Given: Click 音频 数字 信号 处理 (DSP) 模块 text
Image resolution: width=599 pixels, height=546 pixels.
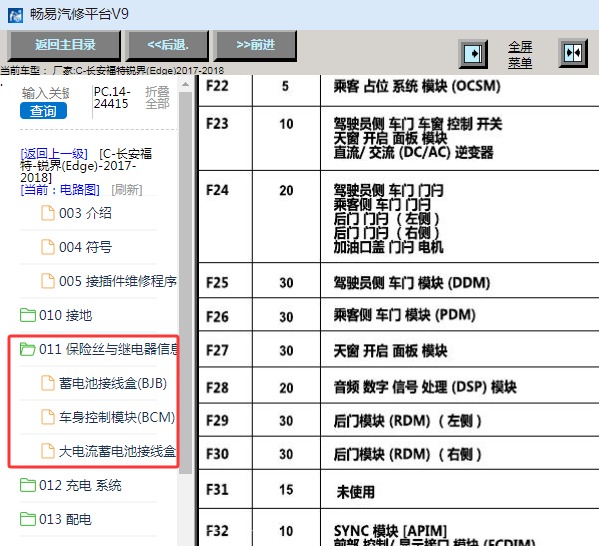Looking at the screenshot, I should click(425, 387).
